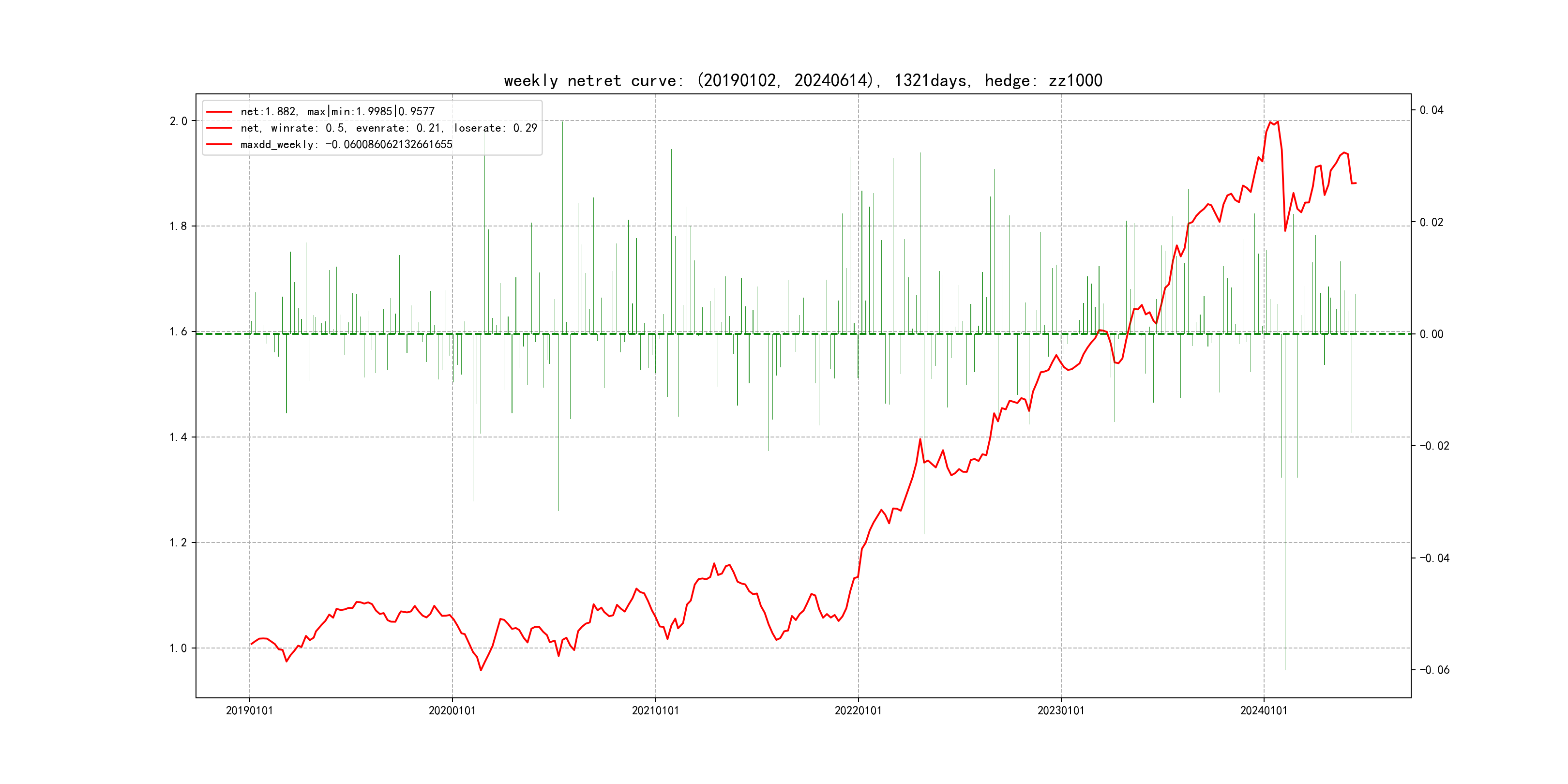Click the 20230101 x-axis tick label

[x=1061, y=711]
